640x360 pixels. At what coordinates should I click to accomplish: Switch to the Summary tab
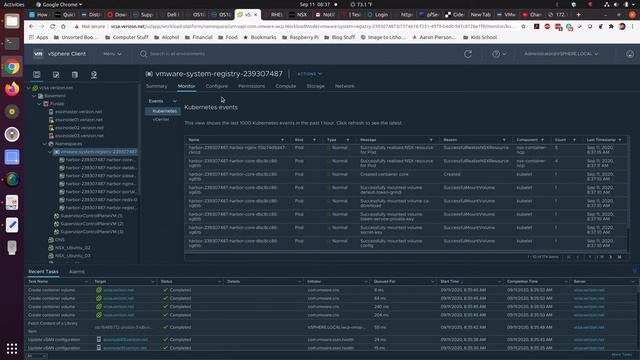(x=156, y=86)
